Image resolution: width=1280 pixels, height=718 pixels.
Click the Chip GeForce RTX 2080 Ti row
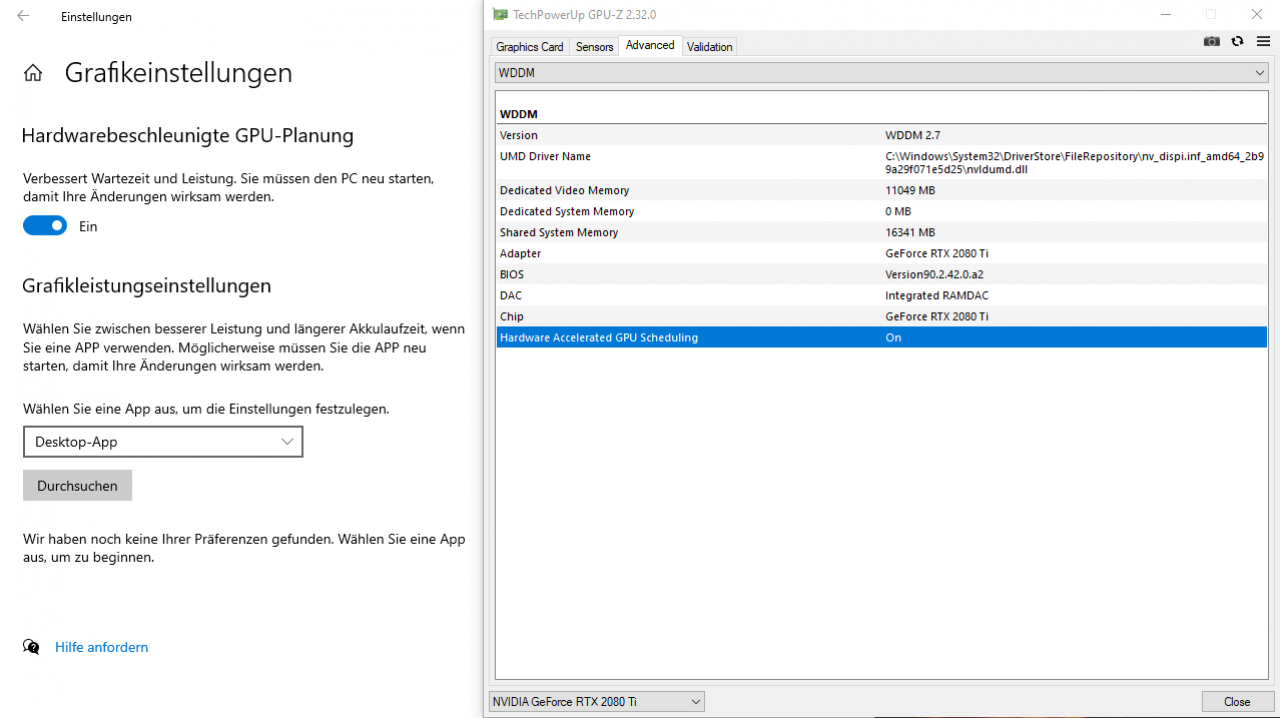pyautogui.click(x=881, y=316)
